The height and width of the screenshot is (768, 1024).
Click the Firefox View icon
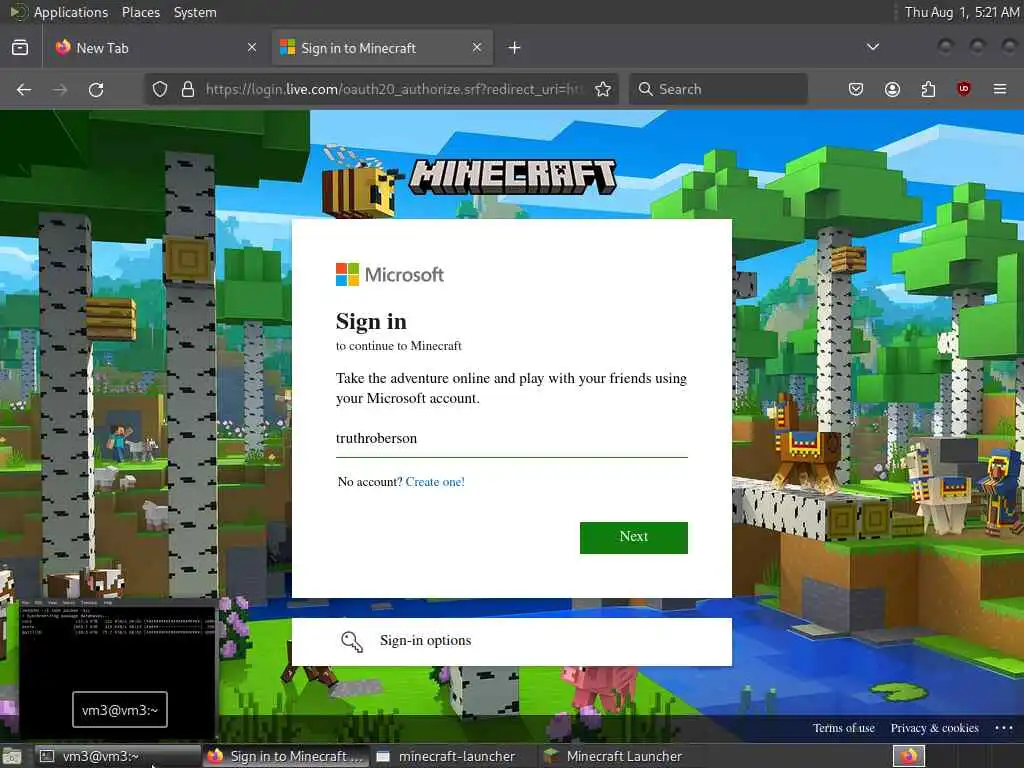tap(20, 48)
